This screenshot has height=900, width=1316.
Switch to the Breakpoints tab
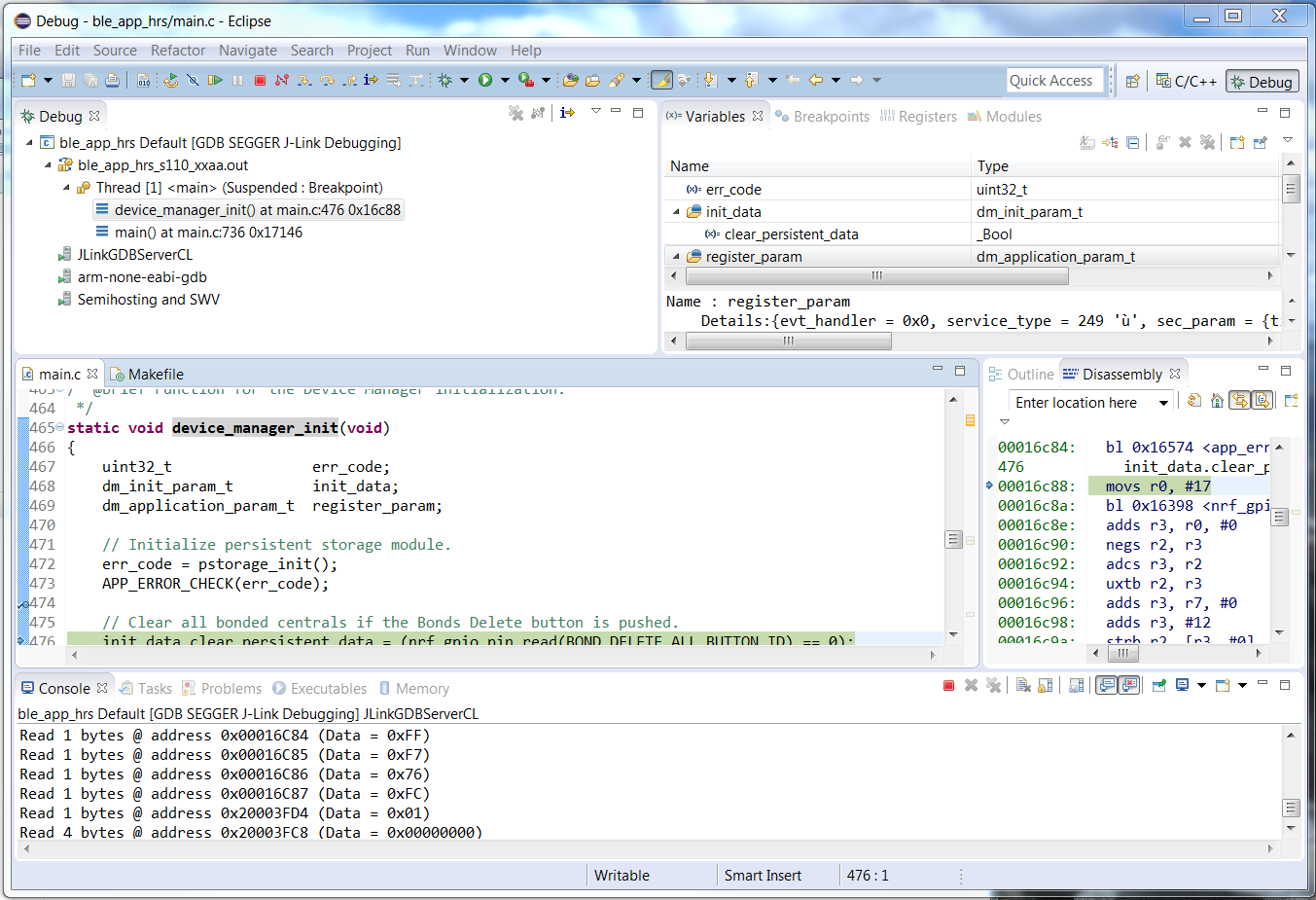(x=822, y=117)
